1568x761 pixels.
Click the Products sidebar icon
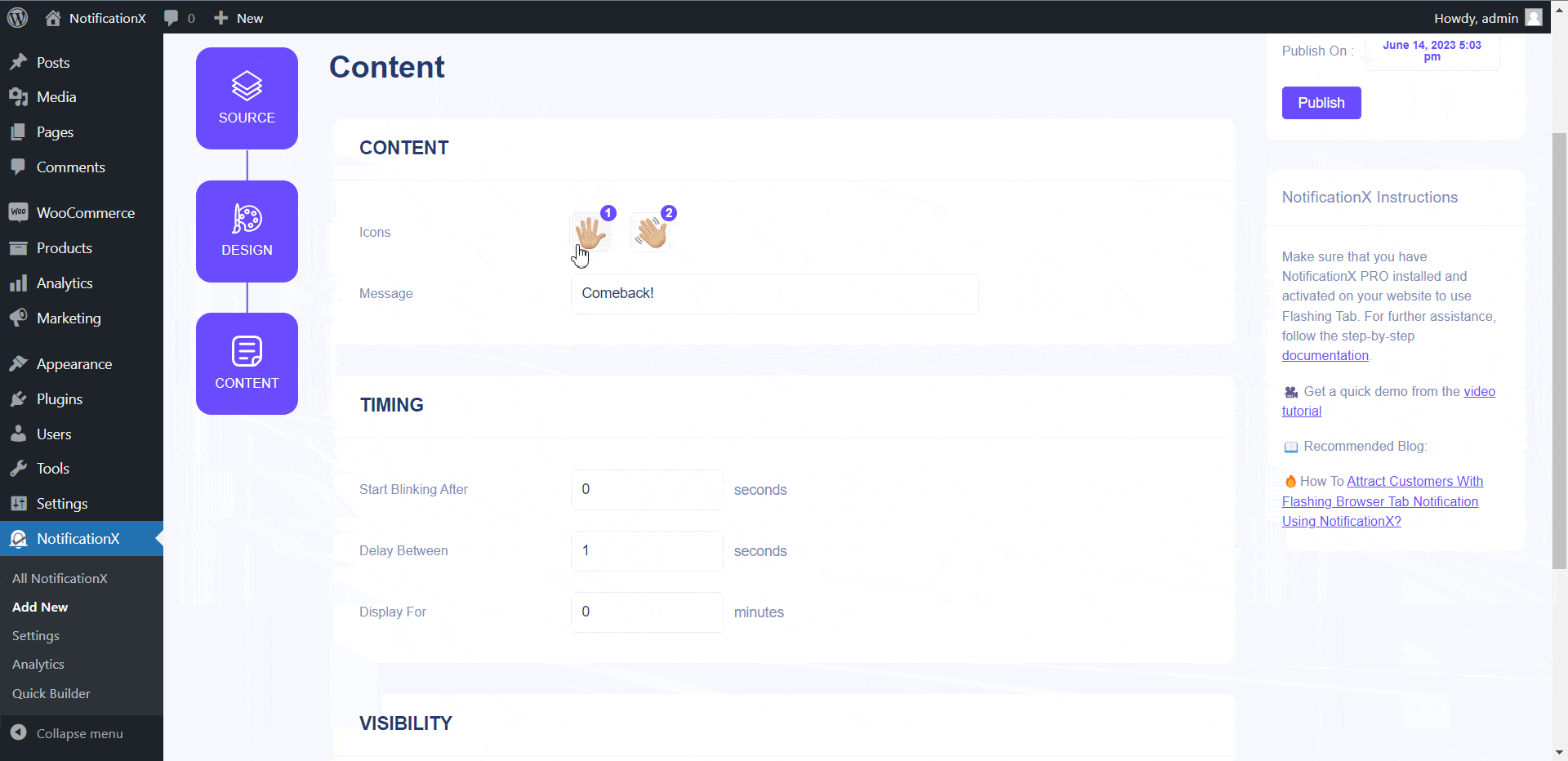(18, 248)
